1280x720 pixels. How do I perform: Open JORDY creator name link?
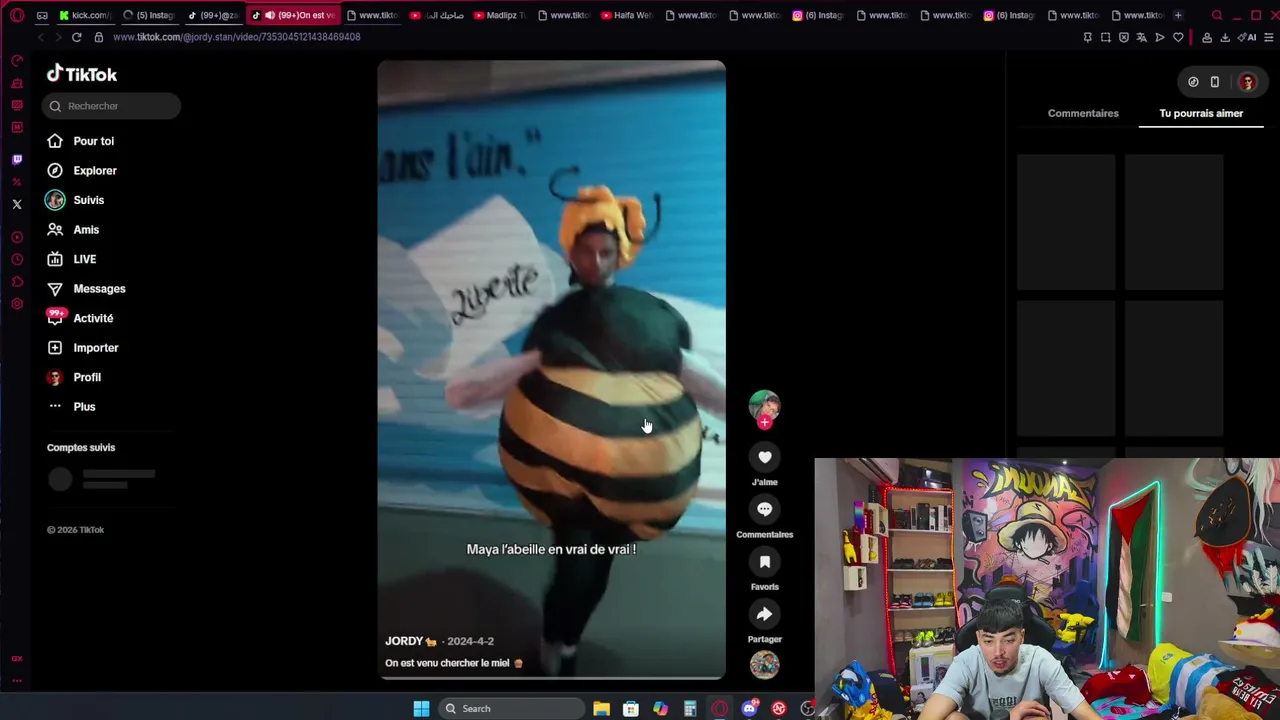point(411,641)
